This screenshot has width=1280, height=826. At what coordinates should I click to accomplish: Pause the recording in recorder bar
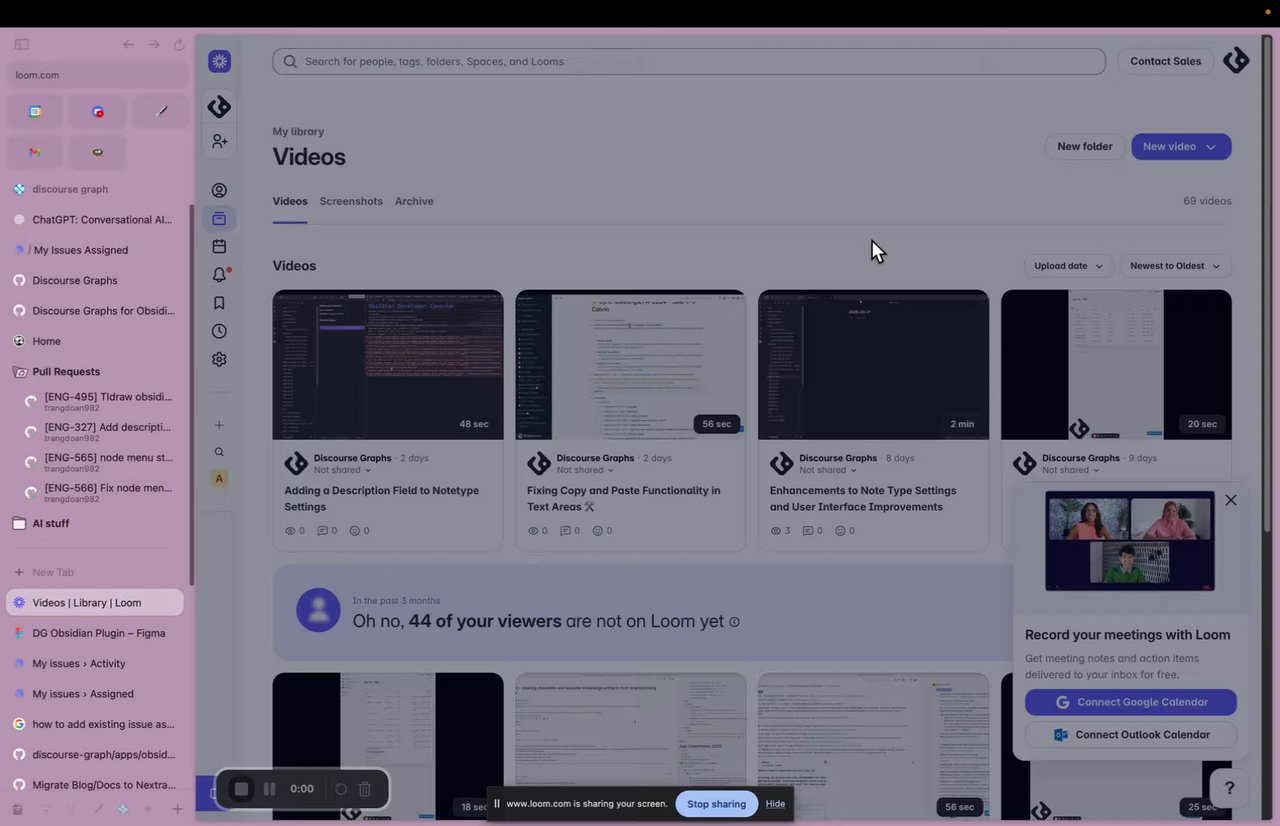point(269,789)
